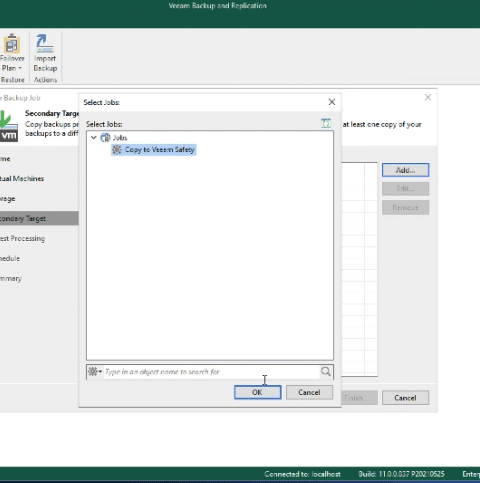
Task: Go to the Summary wizard step
Action: [11, 279]
